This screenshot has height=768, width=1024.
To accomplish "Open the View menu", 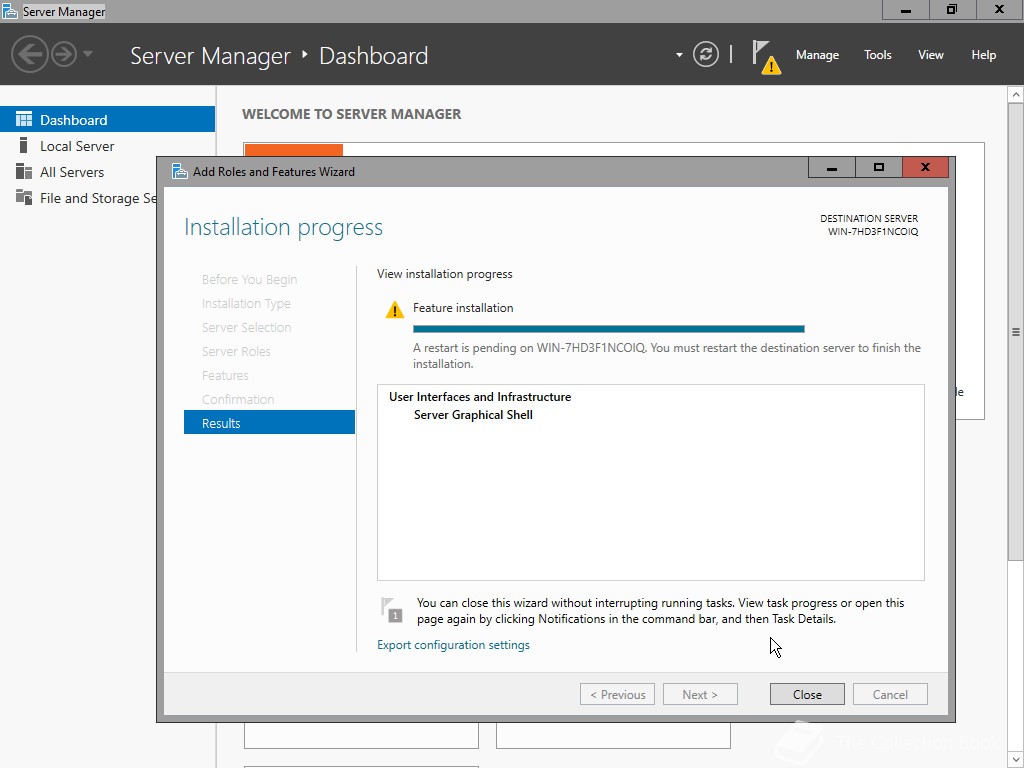I will (x=930, y=55).
